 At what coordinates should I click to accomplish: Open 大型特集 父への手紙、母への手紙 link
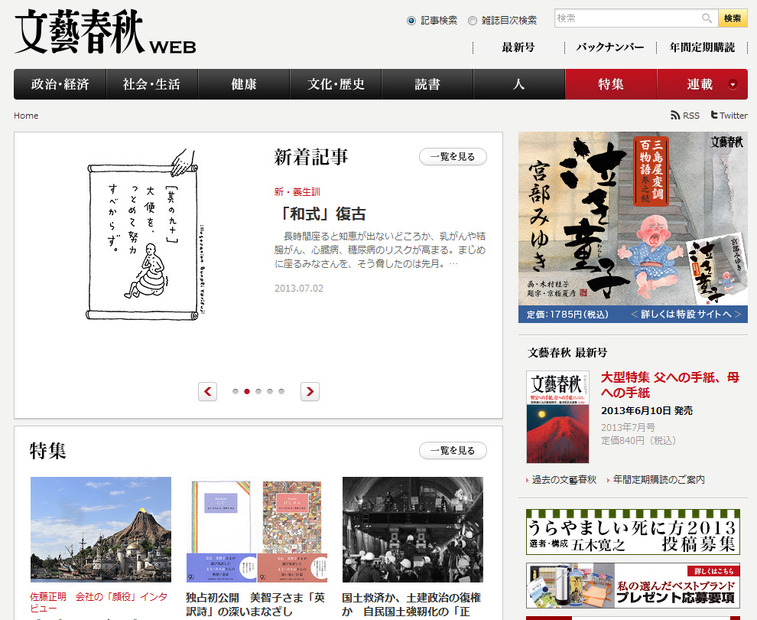click(x=670, y=385)
